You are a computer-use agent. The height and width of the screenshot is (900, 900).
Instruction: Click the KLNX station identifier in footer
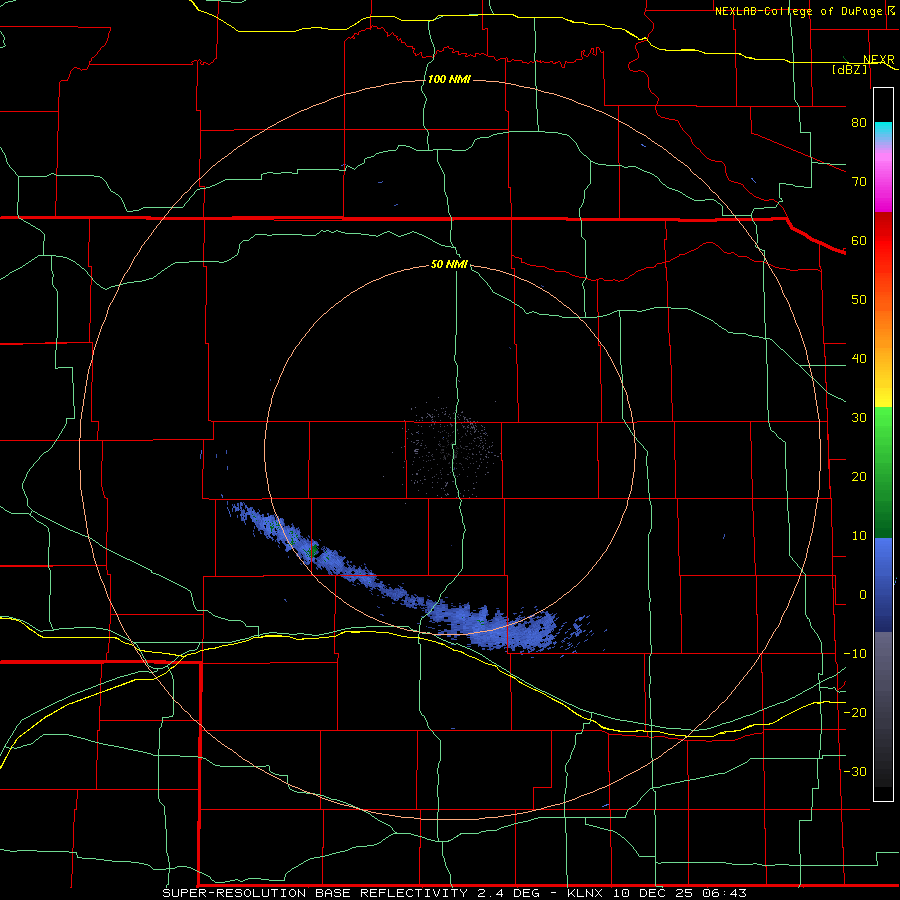584,893
